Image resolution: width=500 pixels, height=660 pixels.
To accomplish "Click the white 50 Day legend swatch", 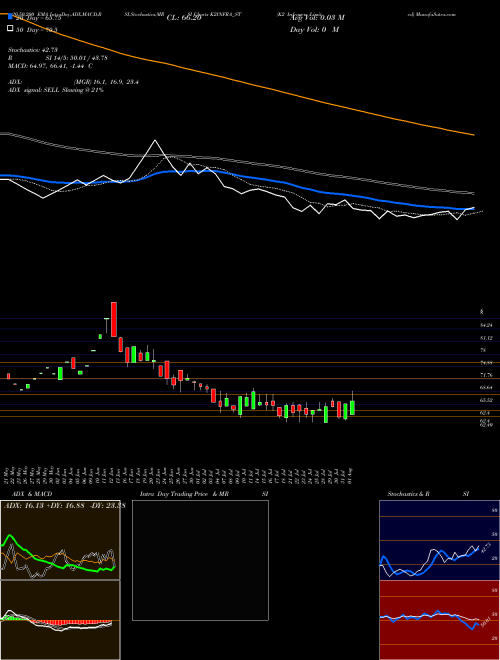I will point(10,29).
